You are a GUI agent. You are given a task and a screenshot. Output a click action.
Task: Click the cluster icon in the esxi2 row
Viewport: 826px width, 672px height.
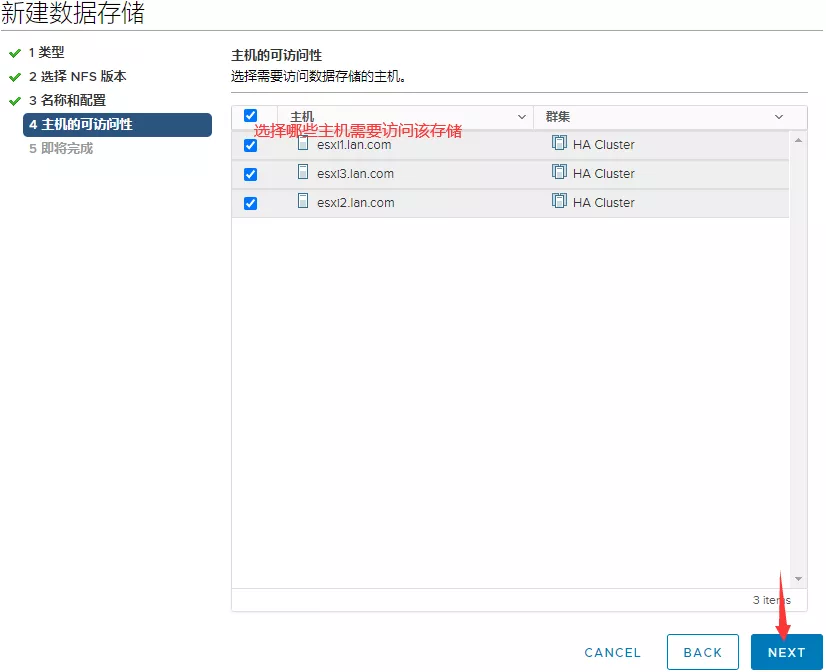559,201
